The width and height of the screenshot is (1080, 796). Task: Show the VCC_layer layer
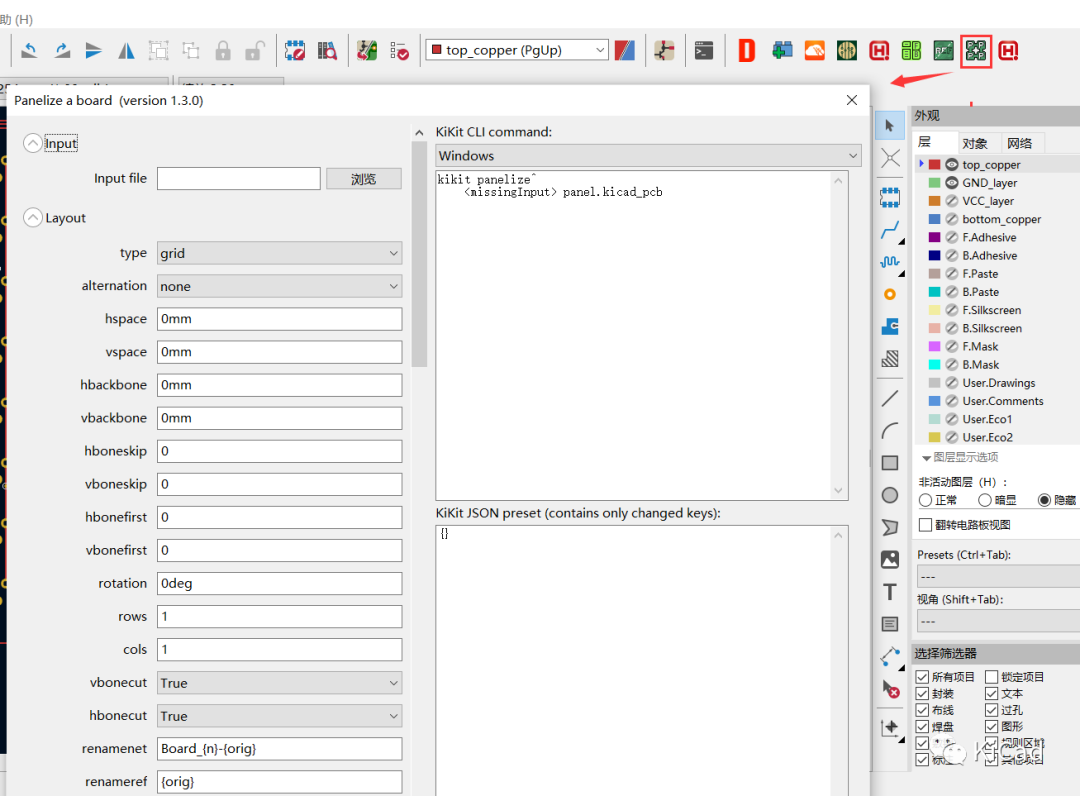(952, 201)
